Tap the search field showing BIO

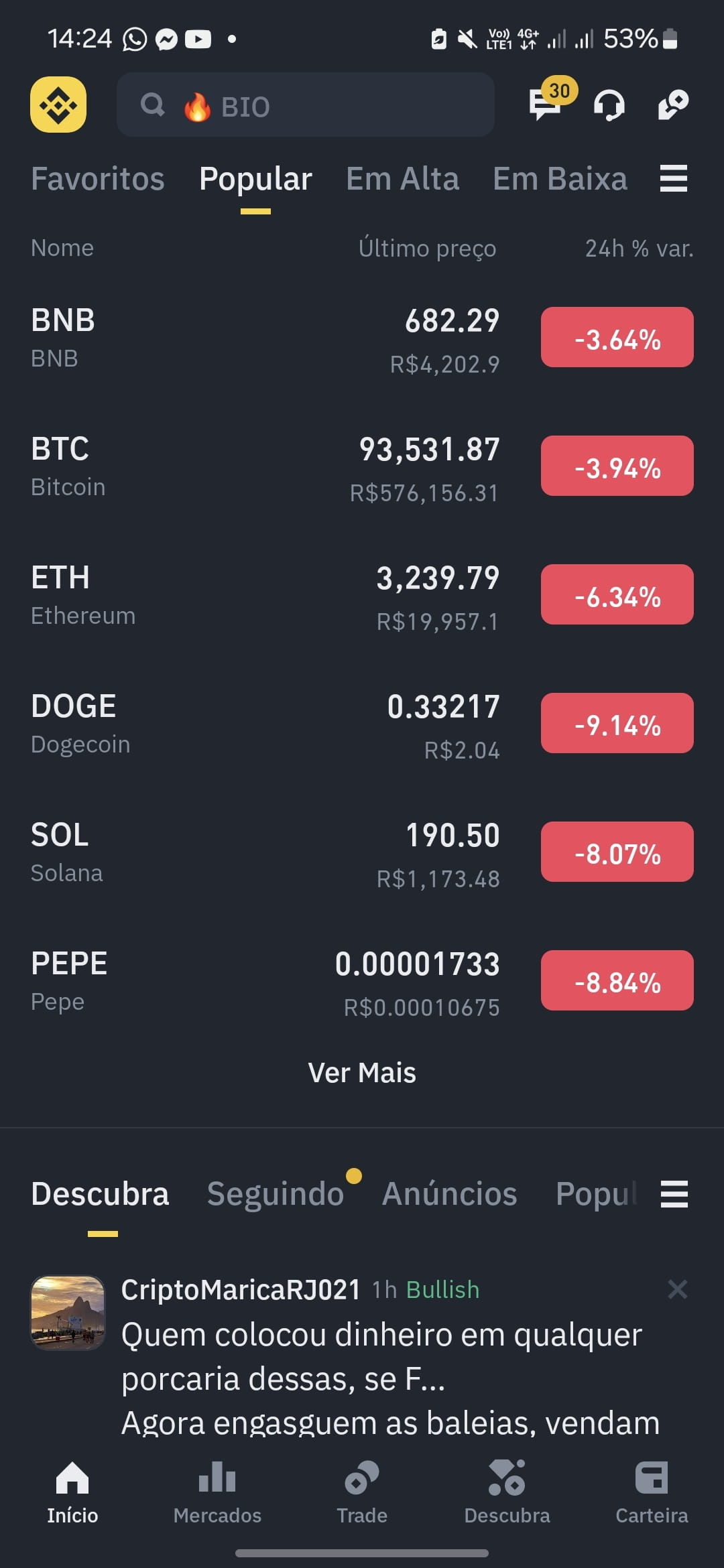(x=306, y=105)
